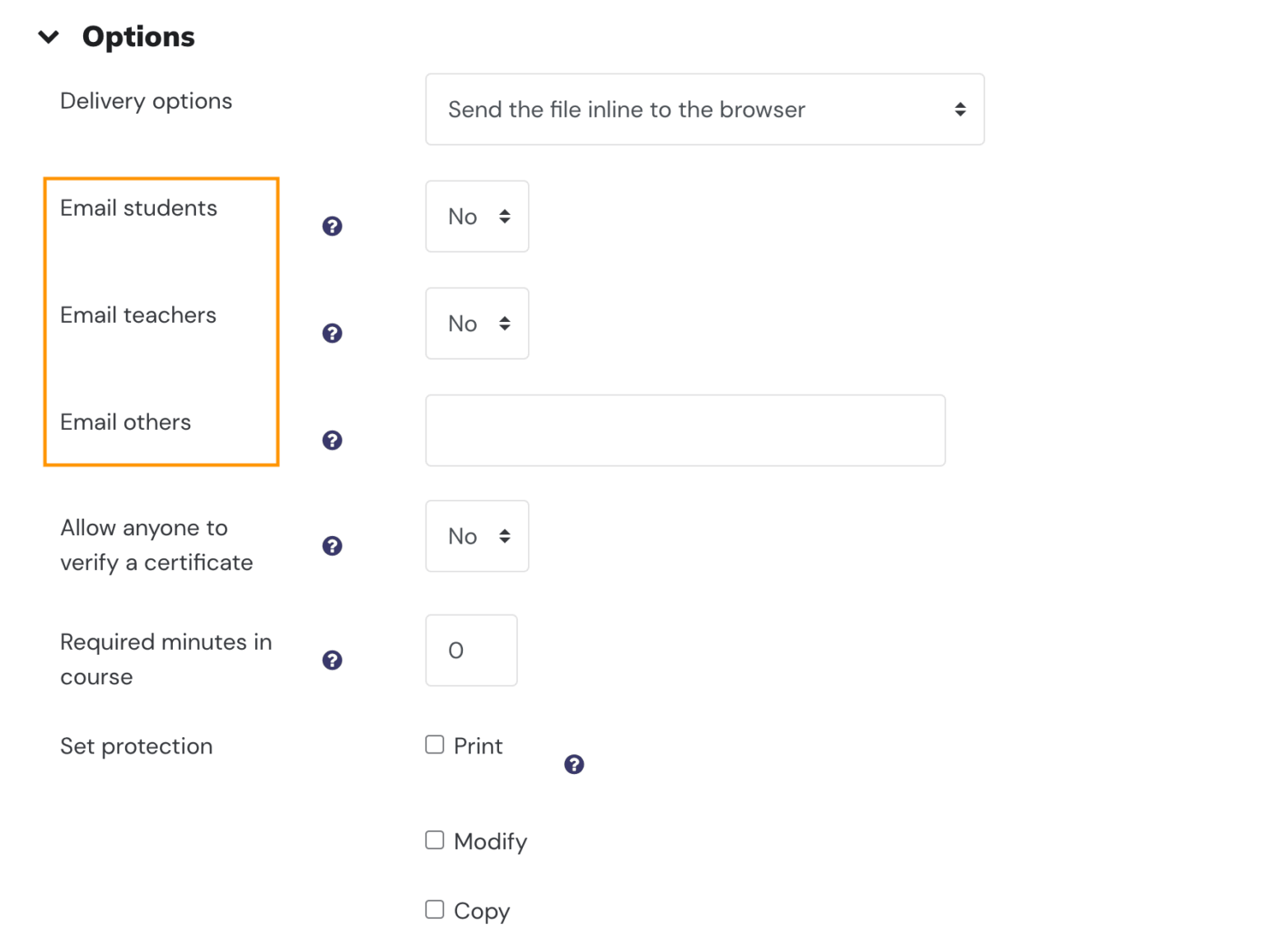Open the Email students dropdown

click(x=477, y=216)
